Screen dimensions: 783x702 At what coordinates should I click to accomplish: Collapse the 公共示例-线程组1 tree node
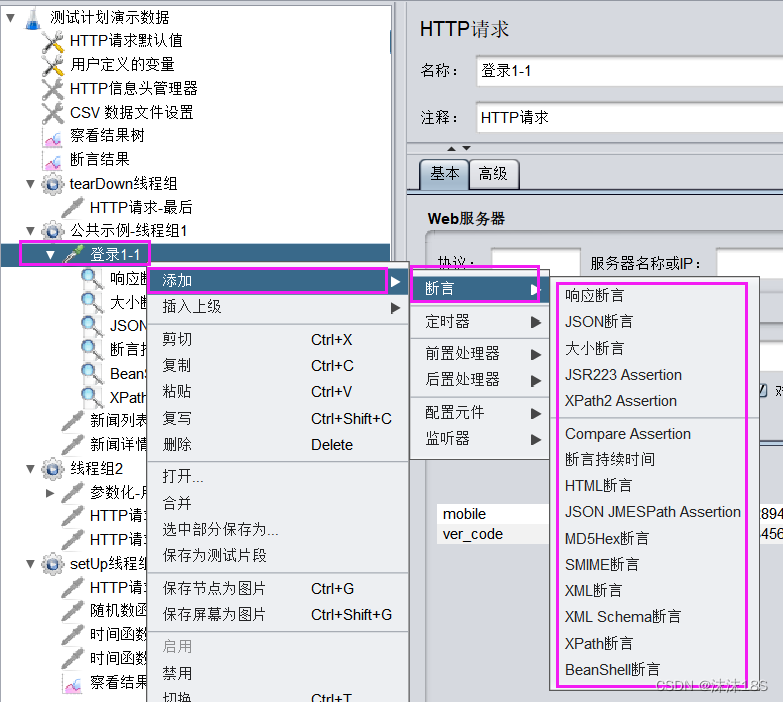pos(30,231)
